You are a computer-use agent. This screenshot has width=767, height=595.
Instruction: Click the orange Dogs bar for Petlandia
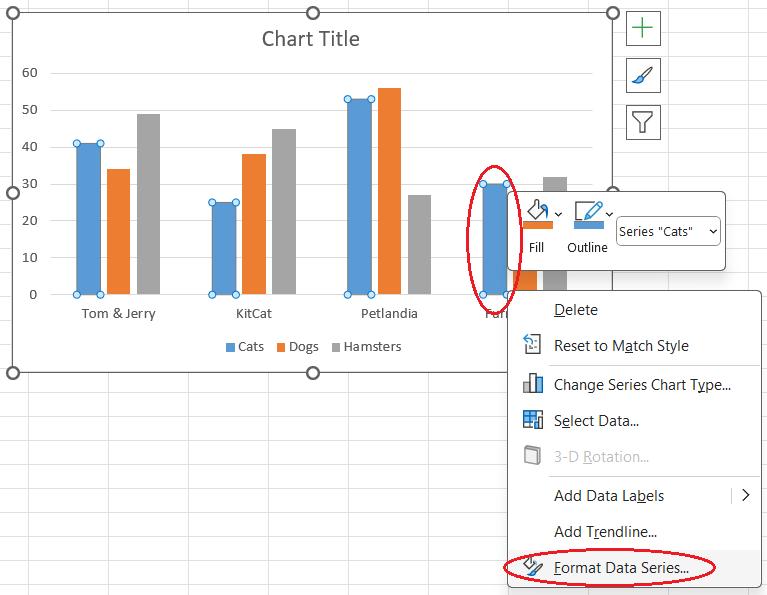[x=389, y=190]
